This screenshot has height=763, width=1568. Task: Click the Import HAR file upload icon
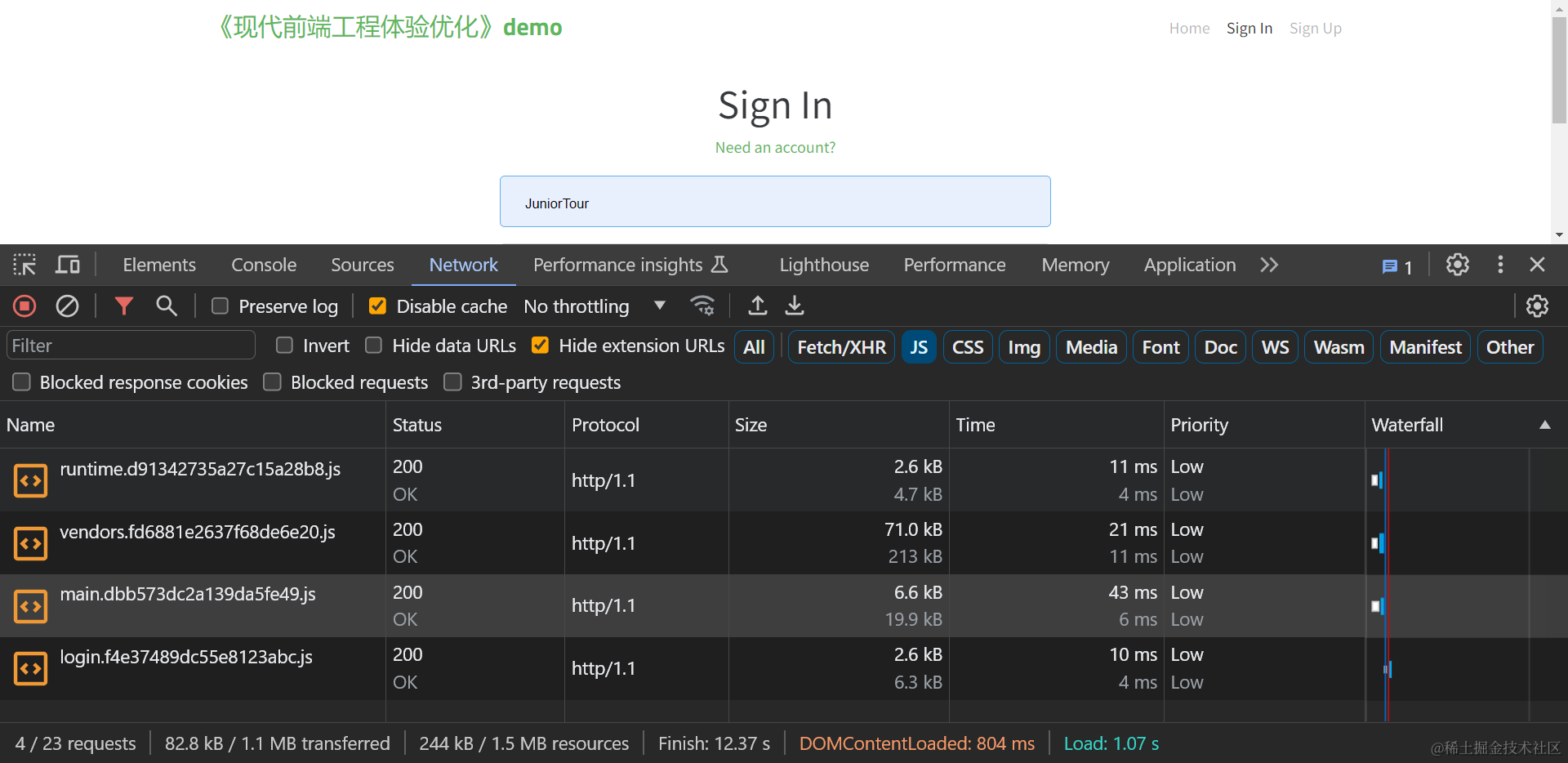(x=758, y=306)
